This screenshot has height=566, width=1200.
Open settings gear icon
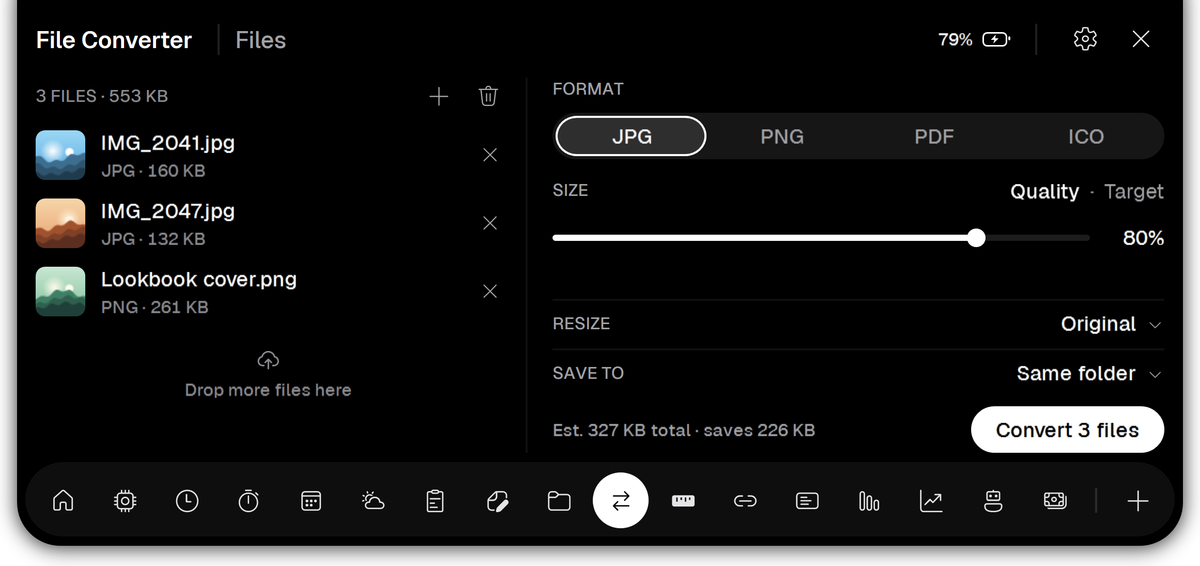pos(1085,39)
